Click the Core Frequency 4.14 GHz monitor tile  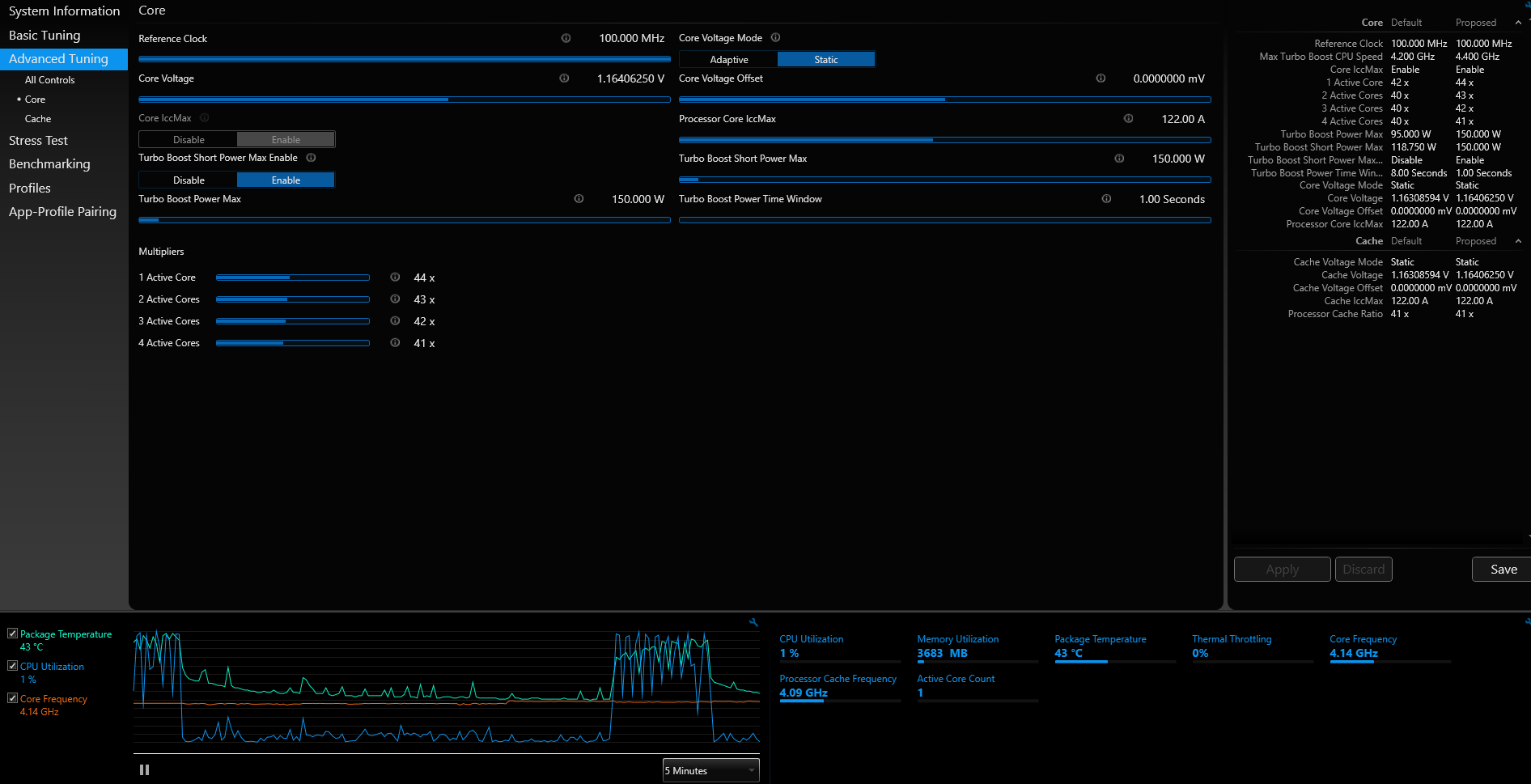(x=1389, y=647)
